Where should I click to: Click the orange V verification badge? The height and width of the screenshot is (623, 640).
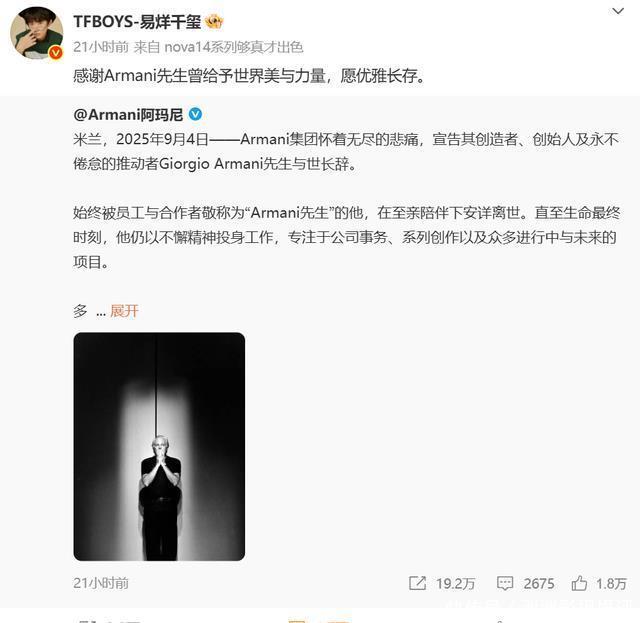(x=56, y=52)
